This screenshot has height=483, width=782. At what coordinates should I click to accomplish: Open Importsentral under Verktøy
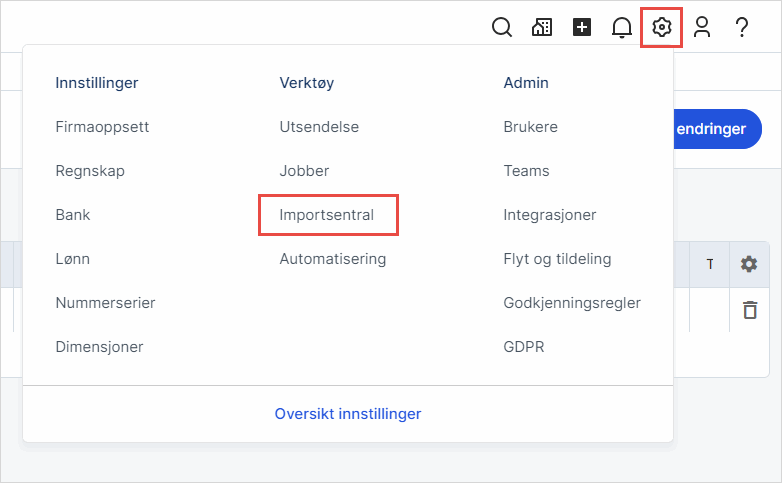click(328, 215)
